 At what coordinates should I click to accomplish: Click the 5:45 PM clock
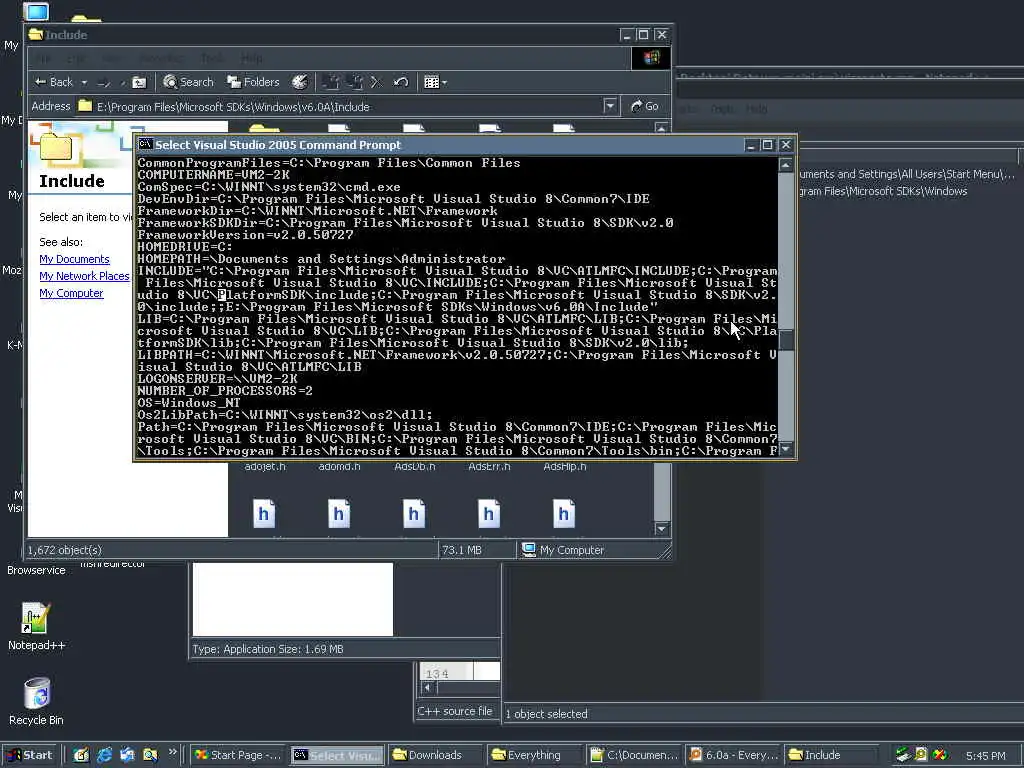(x=985, y=756)
